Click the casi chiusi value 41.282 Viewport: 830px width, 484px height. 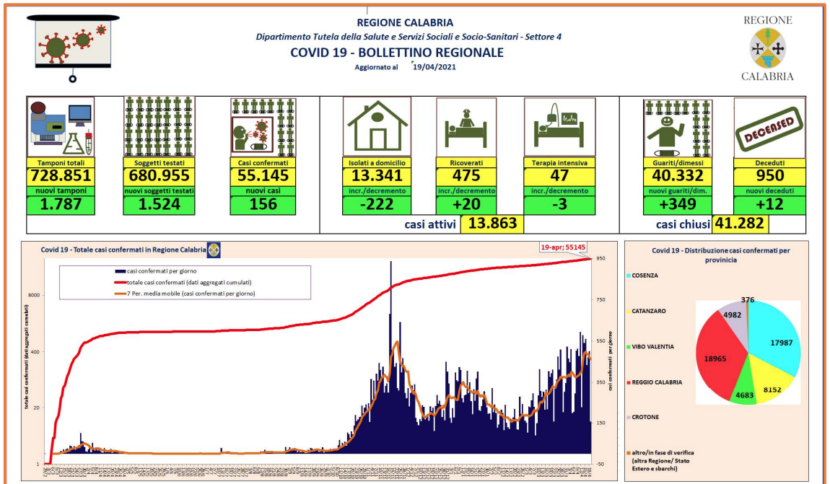[x=761, y=225]
